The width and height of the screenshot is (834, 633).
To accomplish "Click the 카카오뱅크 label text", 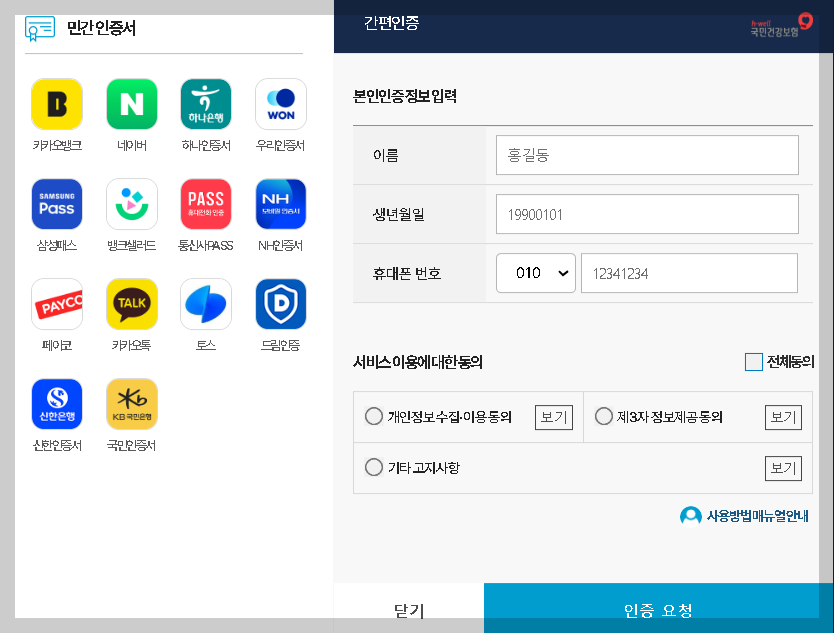I will click(x=57, y=145).
